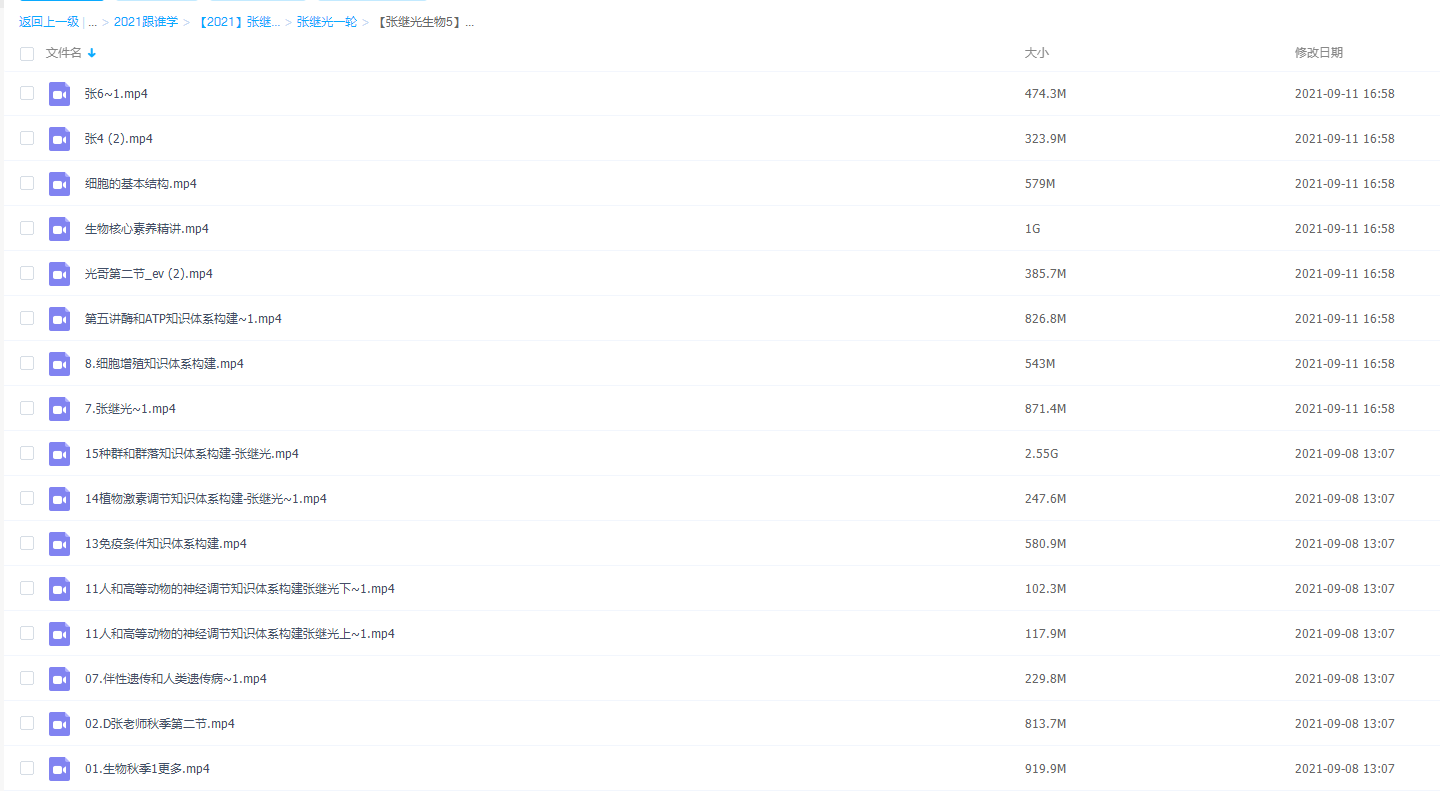Image resolution: width=1440 pixels, height=791 pixels.
Task: Click video icon beside 细胞的基本结构.mp4
Action: point(59,184)
